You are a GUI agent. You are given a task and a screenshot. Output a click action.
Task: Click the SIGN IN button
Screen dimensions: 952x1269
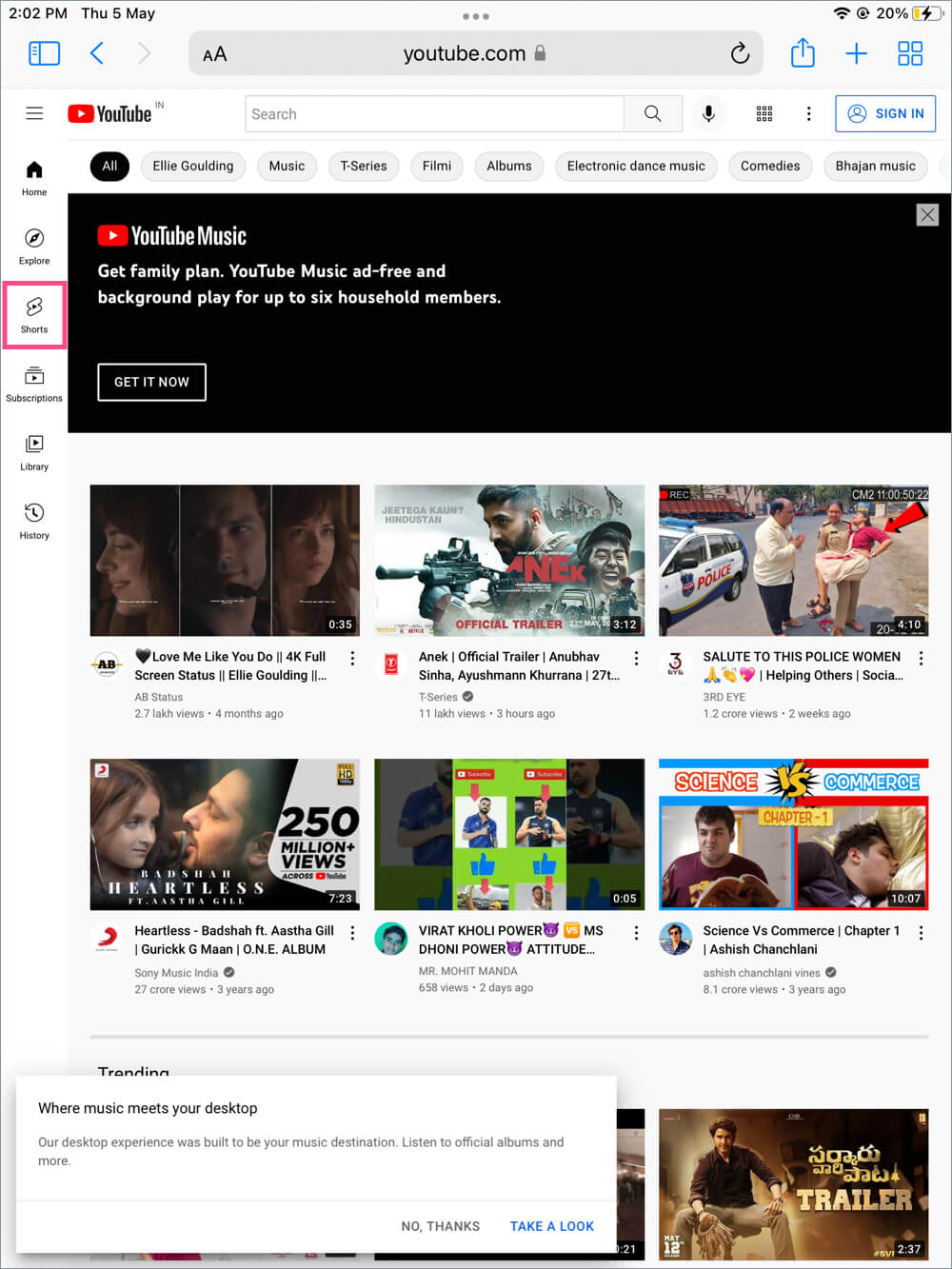click(885, 113)
